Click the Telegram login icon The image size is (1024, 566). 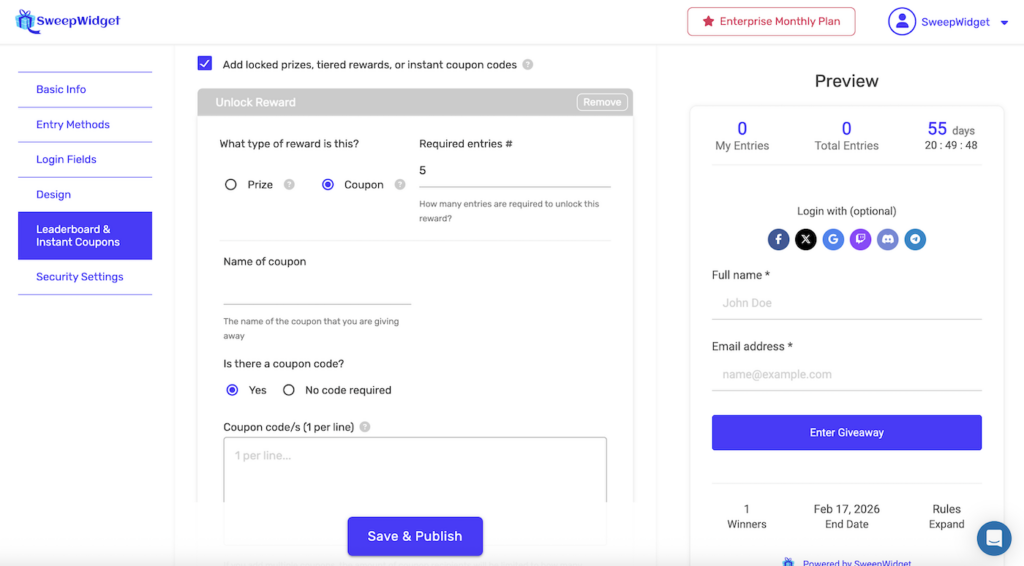tap(915, 240)
